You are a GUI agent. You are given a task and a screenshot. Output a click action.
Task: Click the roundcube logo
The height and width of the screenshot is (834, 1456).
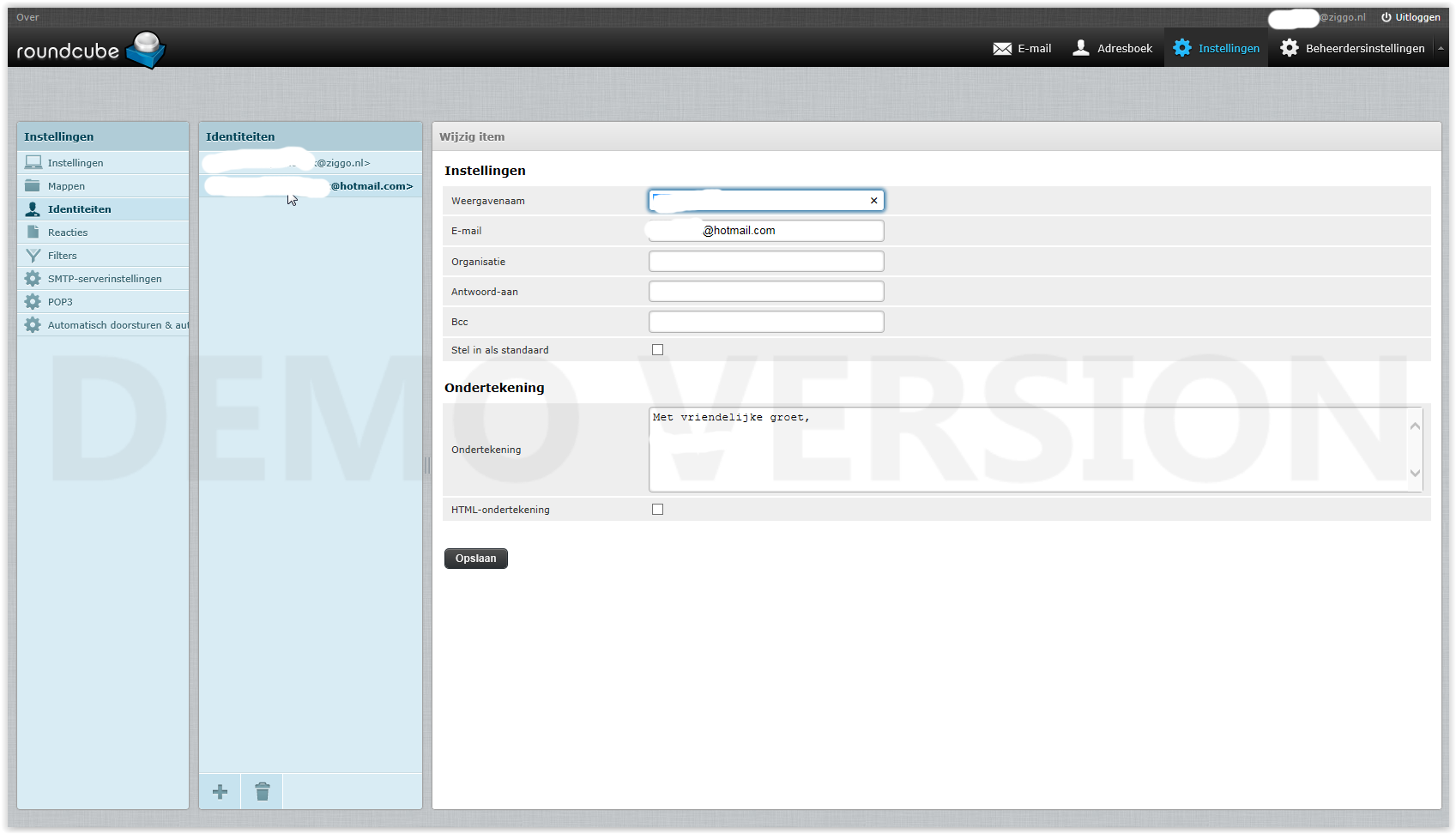90,50
